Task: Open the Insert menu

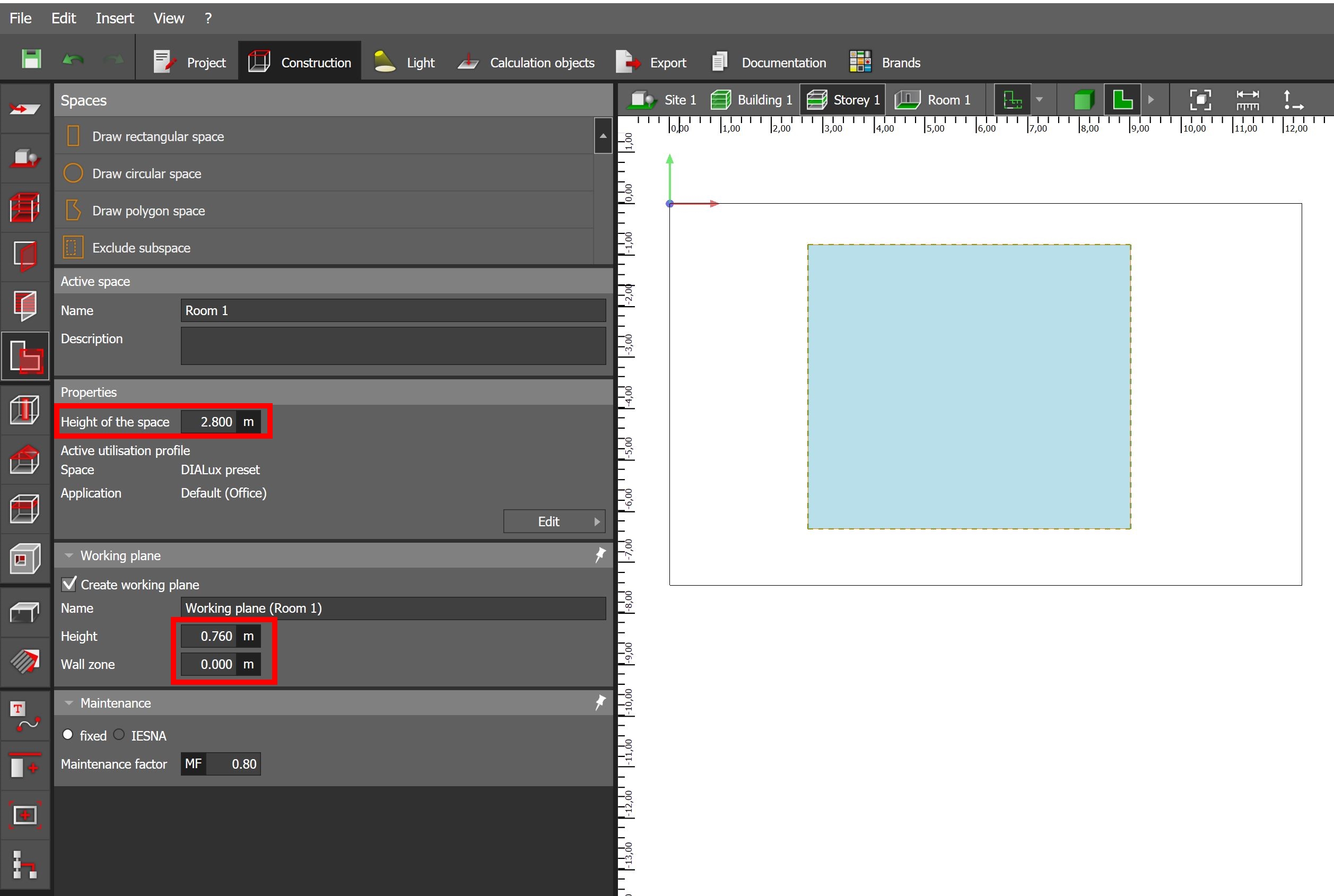Action: [x=114, y=18]
